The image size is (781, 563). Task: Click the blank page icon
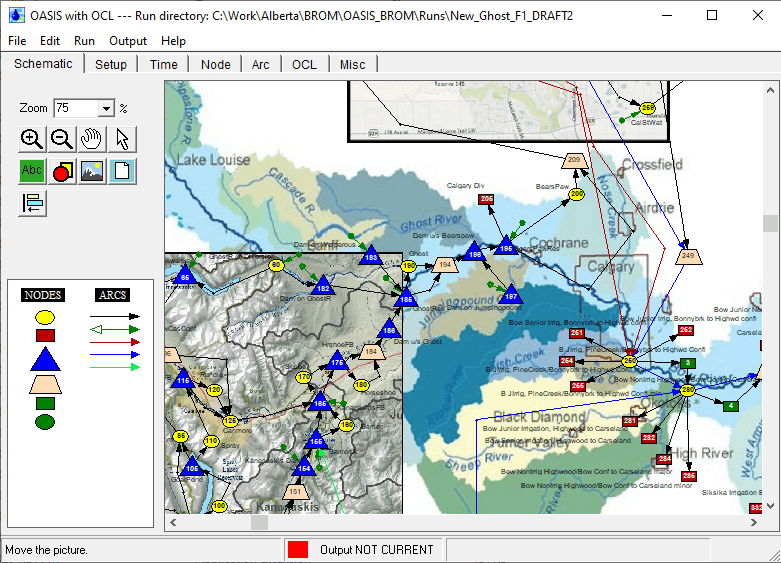click(122, 171)
